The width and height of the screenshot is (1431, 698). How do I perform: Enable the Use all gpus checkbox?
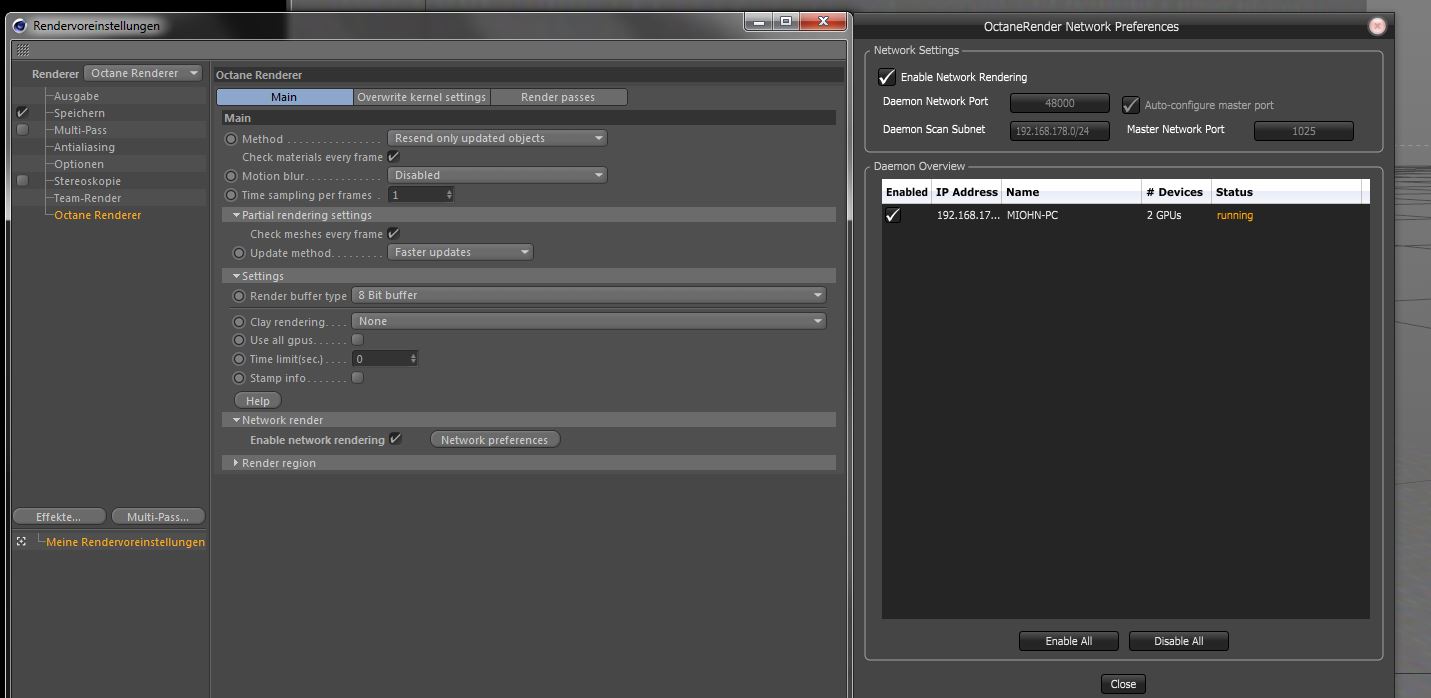click(357, 340)
